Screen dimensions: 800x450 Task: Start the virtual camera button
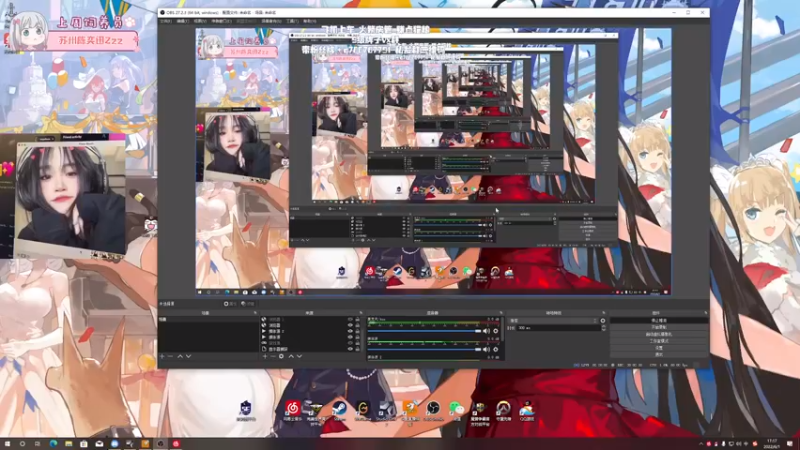659,334
